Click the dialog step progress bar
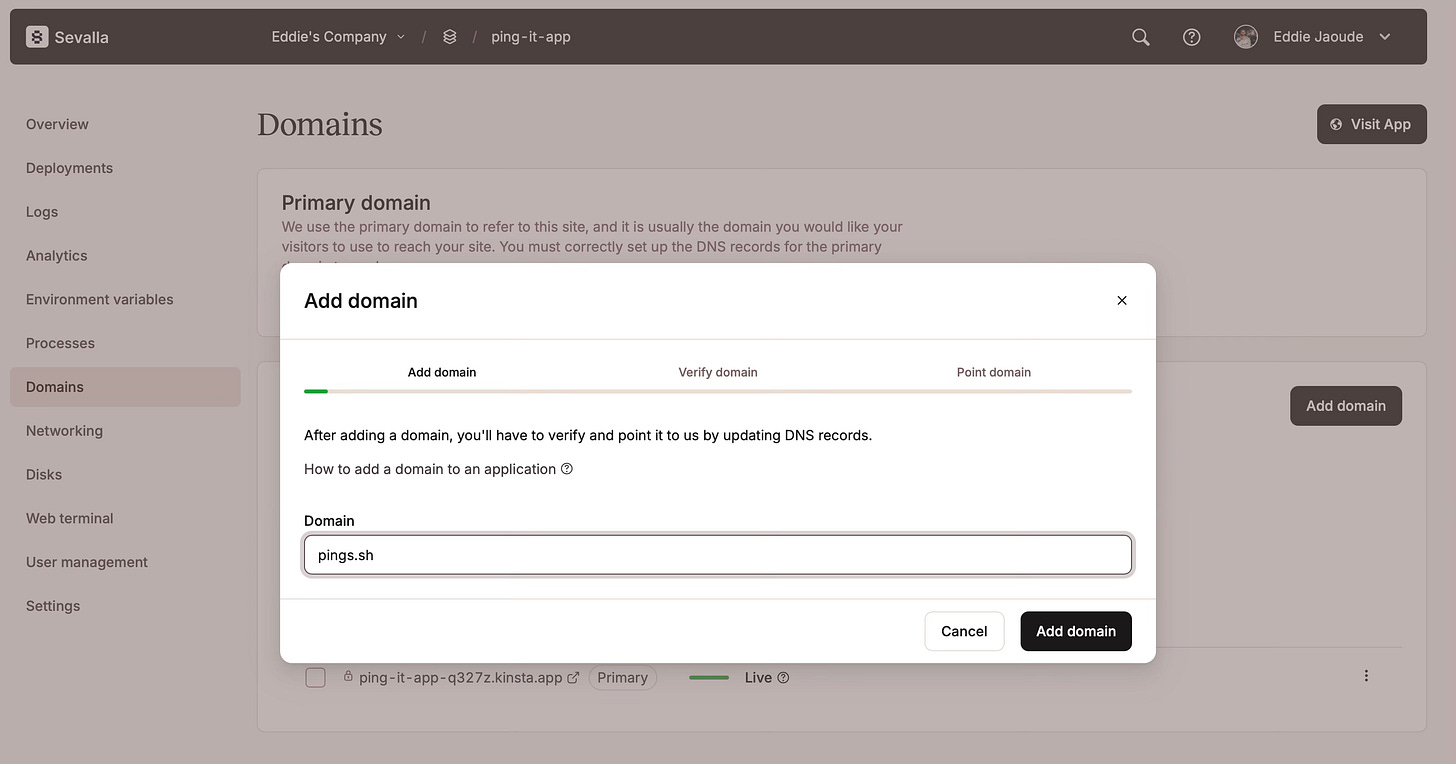This screenshot has height=764, width=1456. point(718,391)
